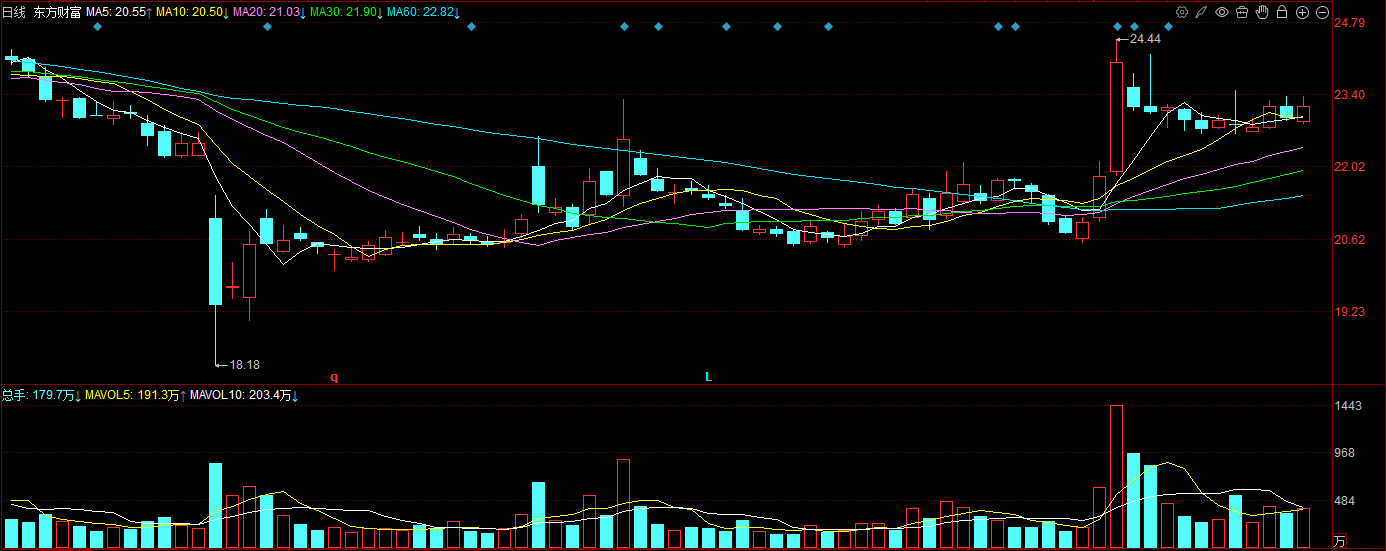The image size is (1386, 551).
Task: Click the 484 volume axis label
Action: point(1346,501)
